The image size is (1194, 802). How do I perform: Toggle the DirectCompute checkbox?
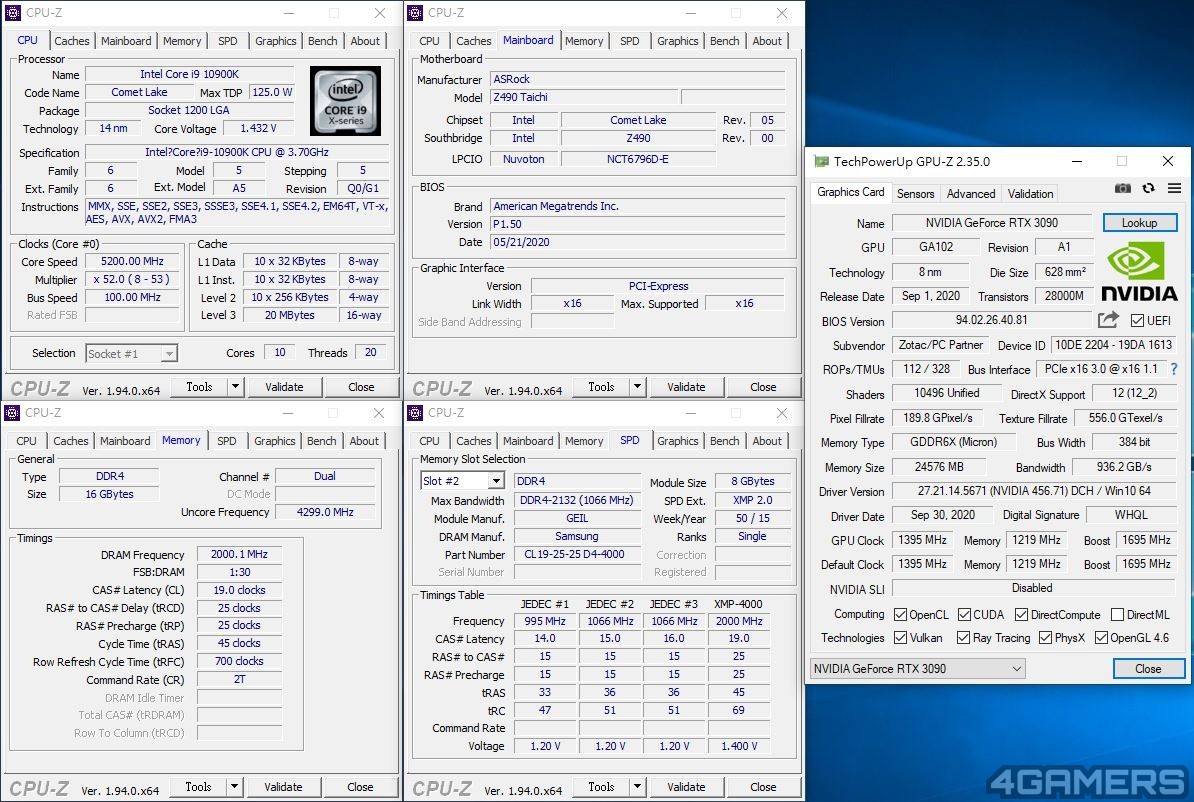point(1021,615)
